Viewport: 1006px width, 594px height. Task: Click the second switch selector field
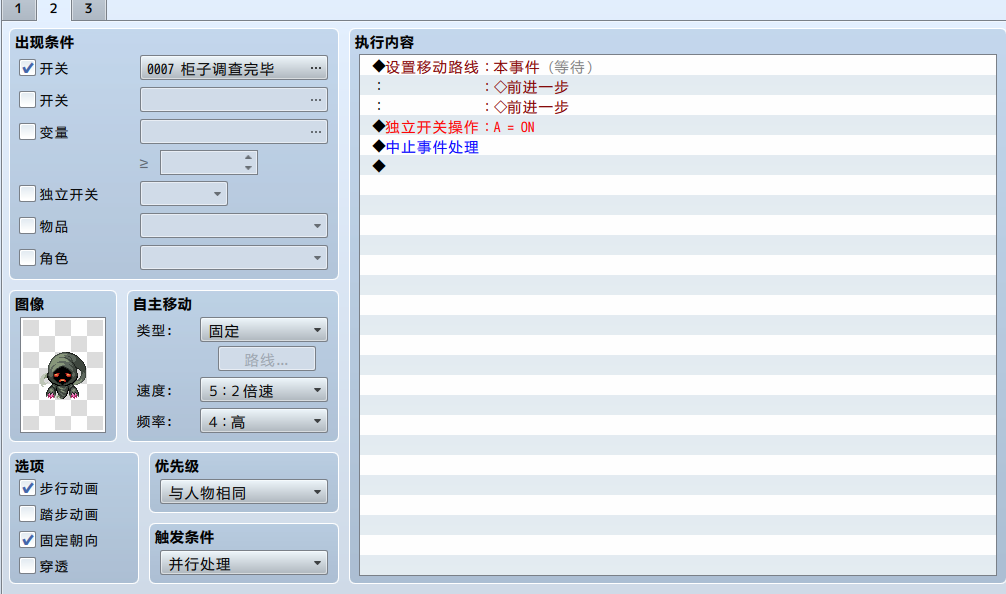pyautogui.click(x=234, y=100)
